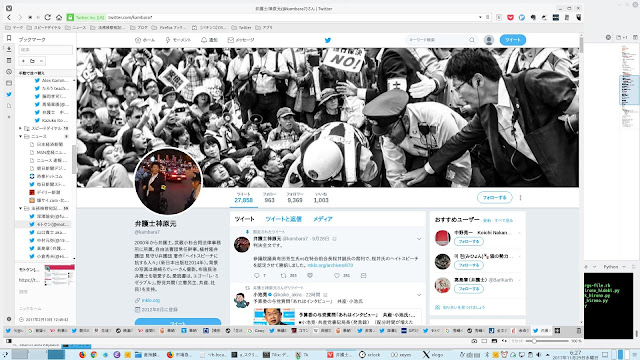Open Twitter メッセージ envelope link

(241, 40)
